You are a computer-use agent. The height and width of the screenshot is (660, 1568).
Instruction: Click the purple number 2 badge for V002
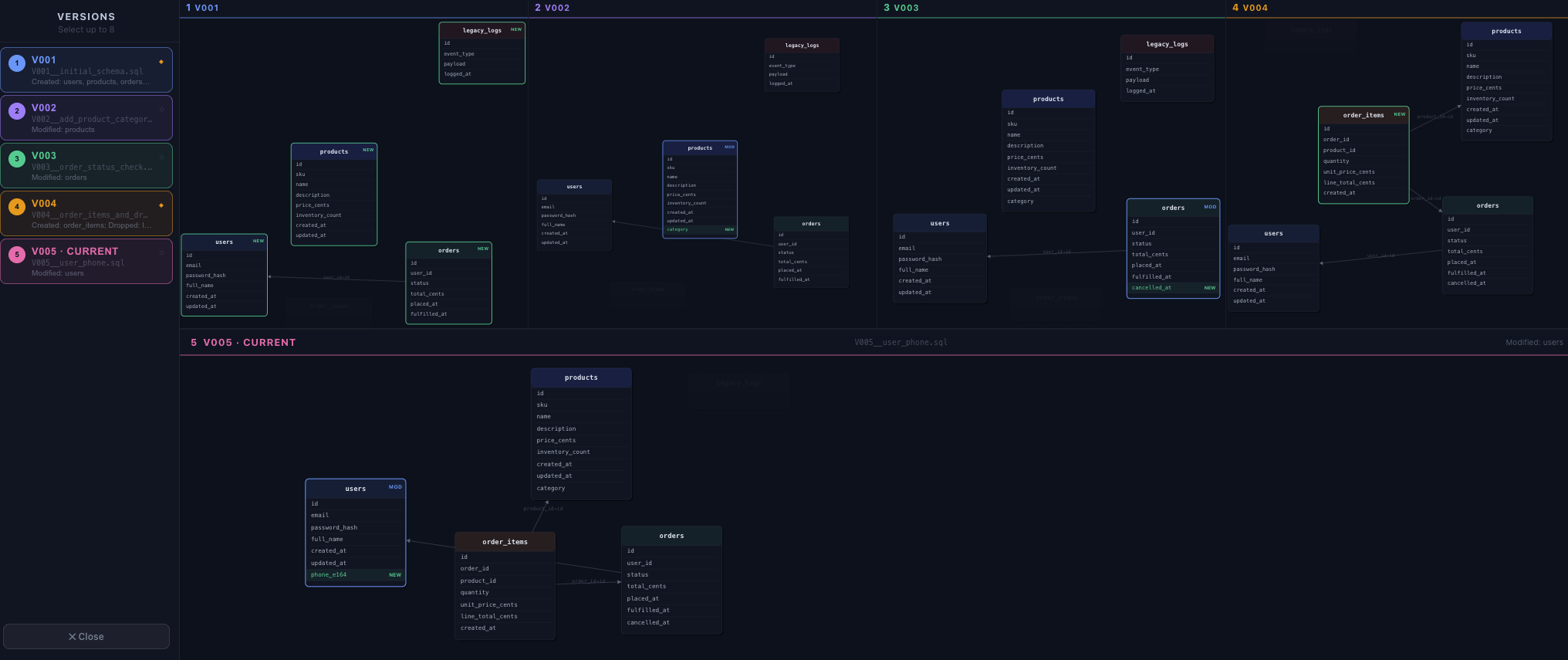pyautogui.click(x=17, y=111)
